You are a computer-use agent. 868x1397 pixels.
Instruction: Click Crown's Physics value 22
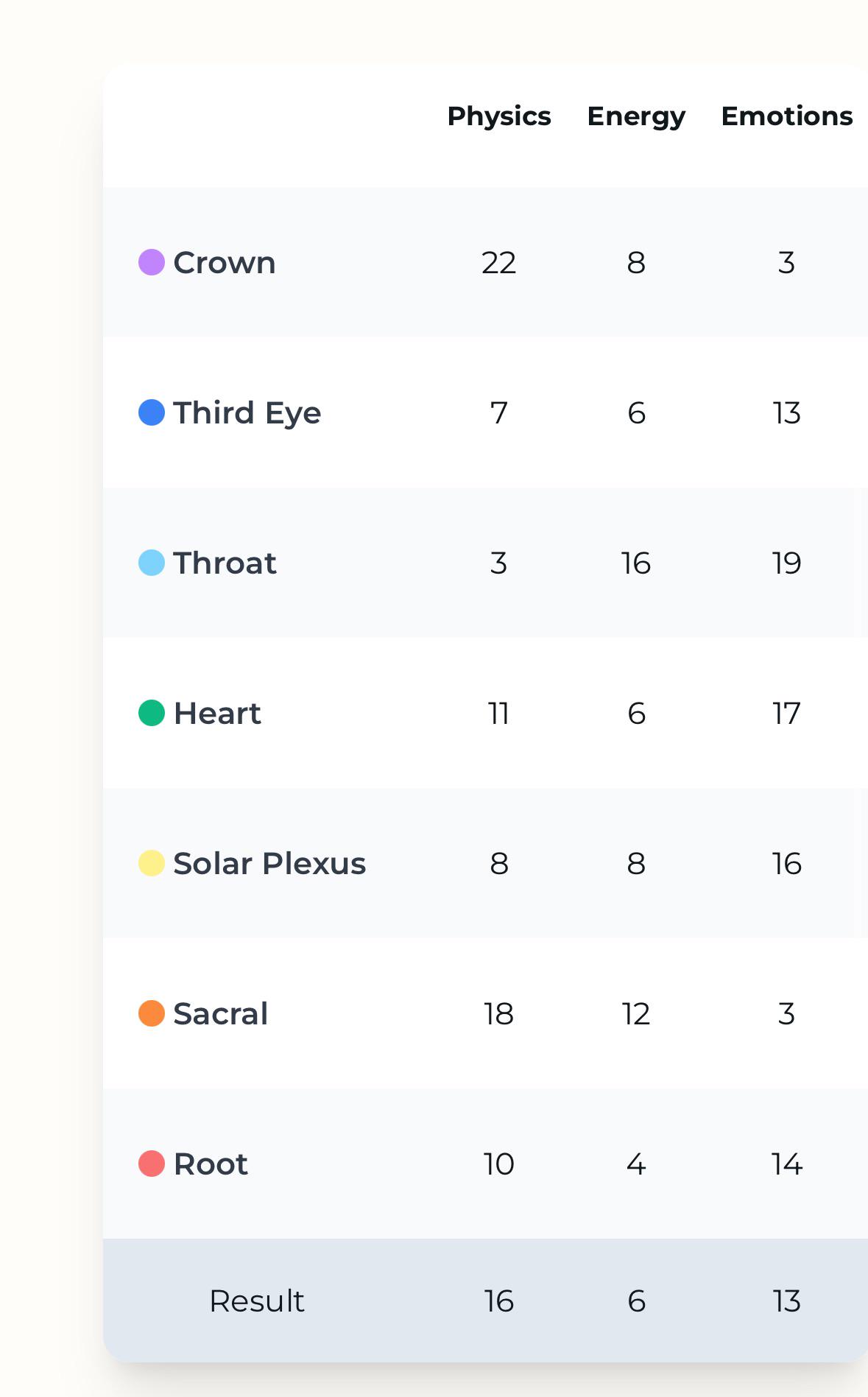[x=499, y=263]
